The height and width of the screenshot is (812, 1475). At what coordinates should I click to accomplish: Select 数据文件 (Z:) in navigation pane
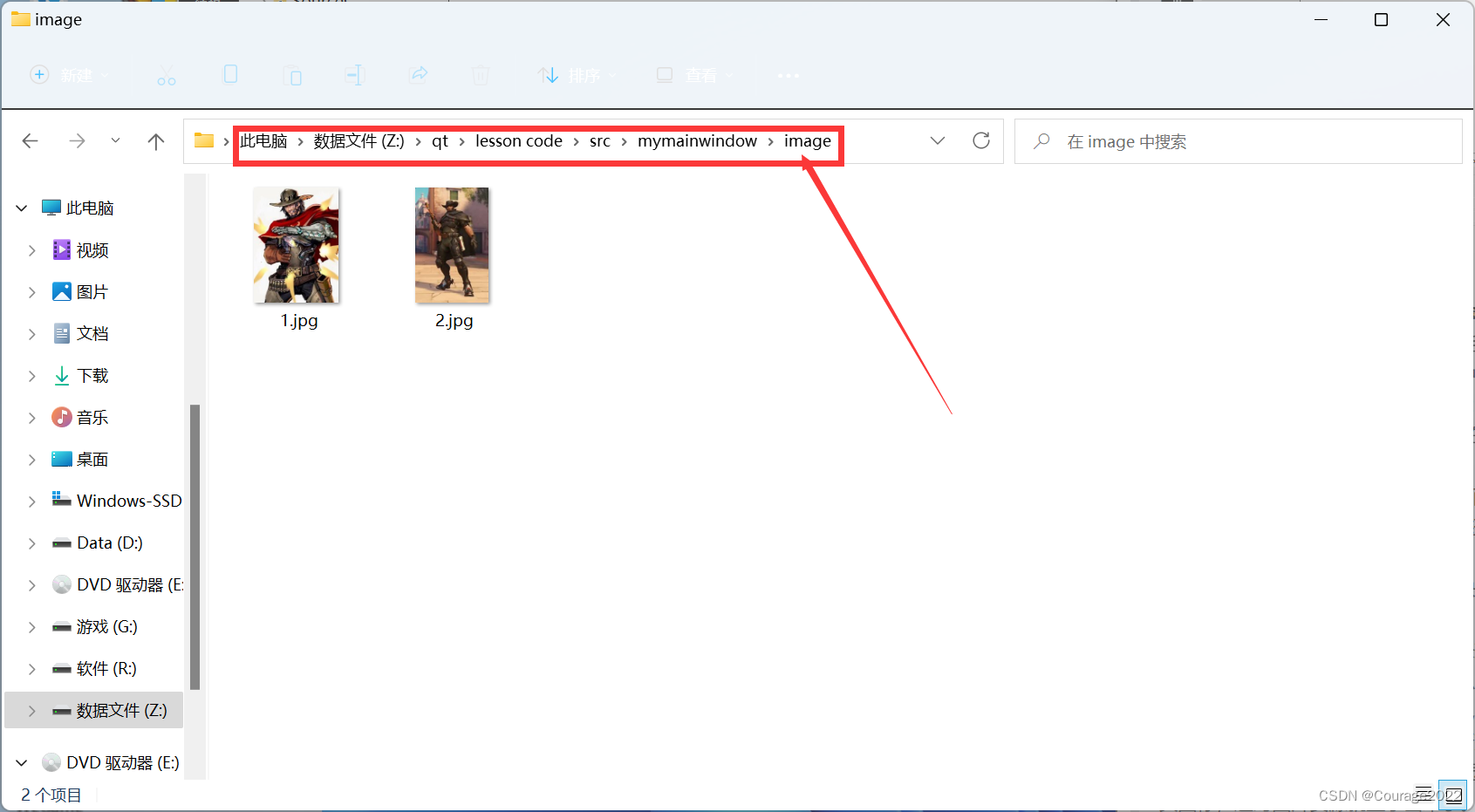(110, 710)
